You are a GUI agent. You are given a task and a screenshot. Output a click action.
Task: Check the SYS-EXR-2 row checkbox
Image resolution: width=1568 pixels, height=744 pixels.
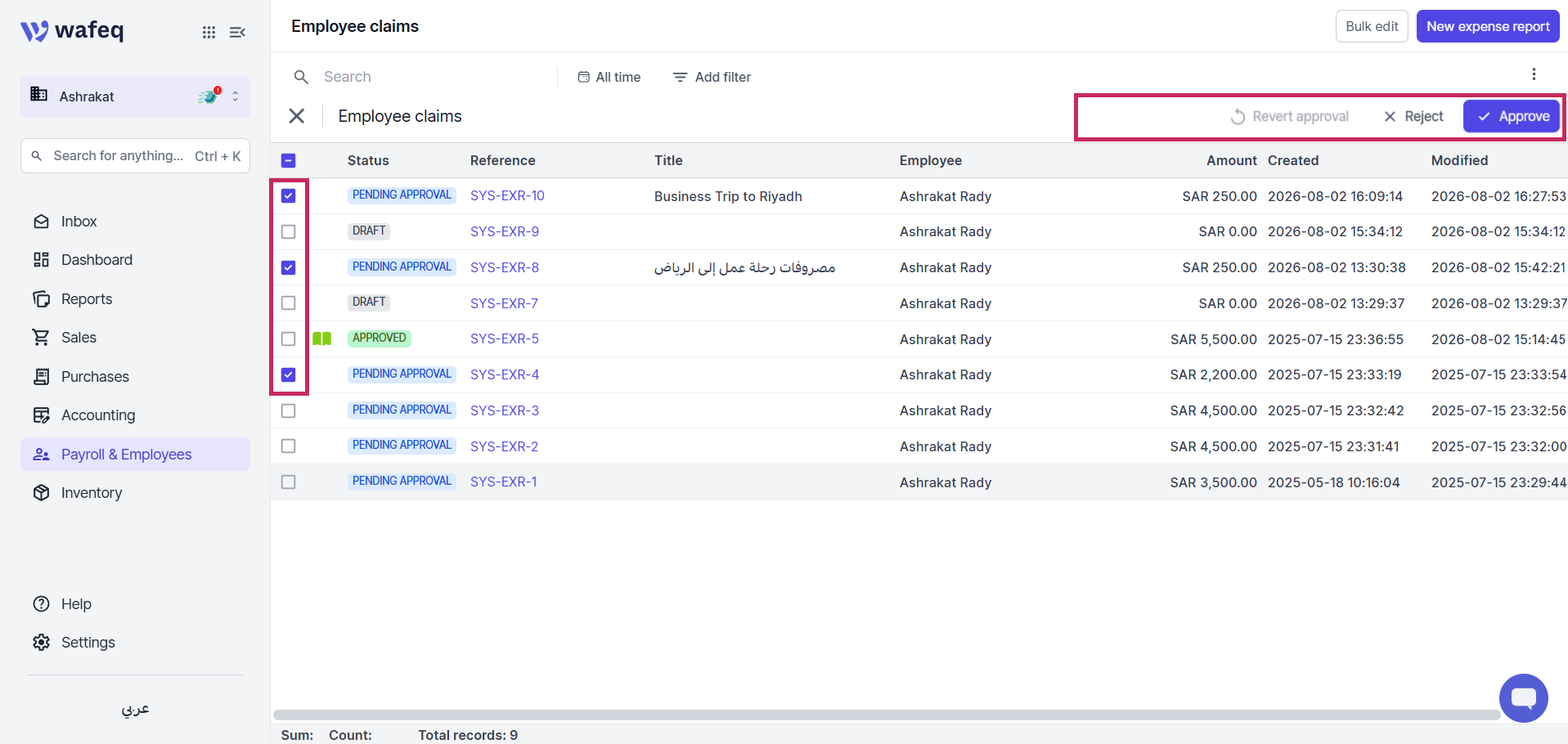click(289, 446)
